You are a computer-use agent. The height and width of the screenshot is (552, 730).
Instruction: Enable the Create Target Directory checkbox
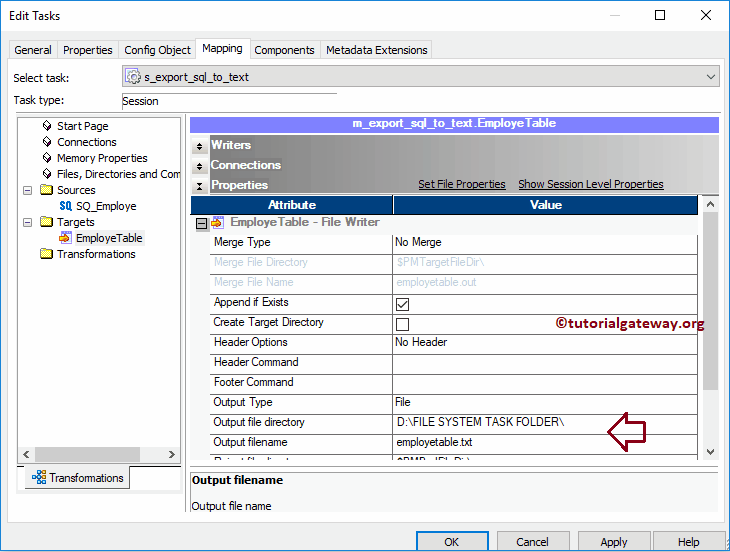tap(402, 324)
